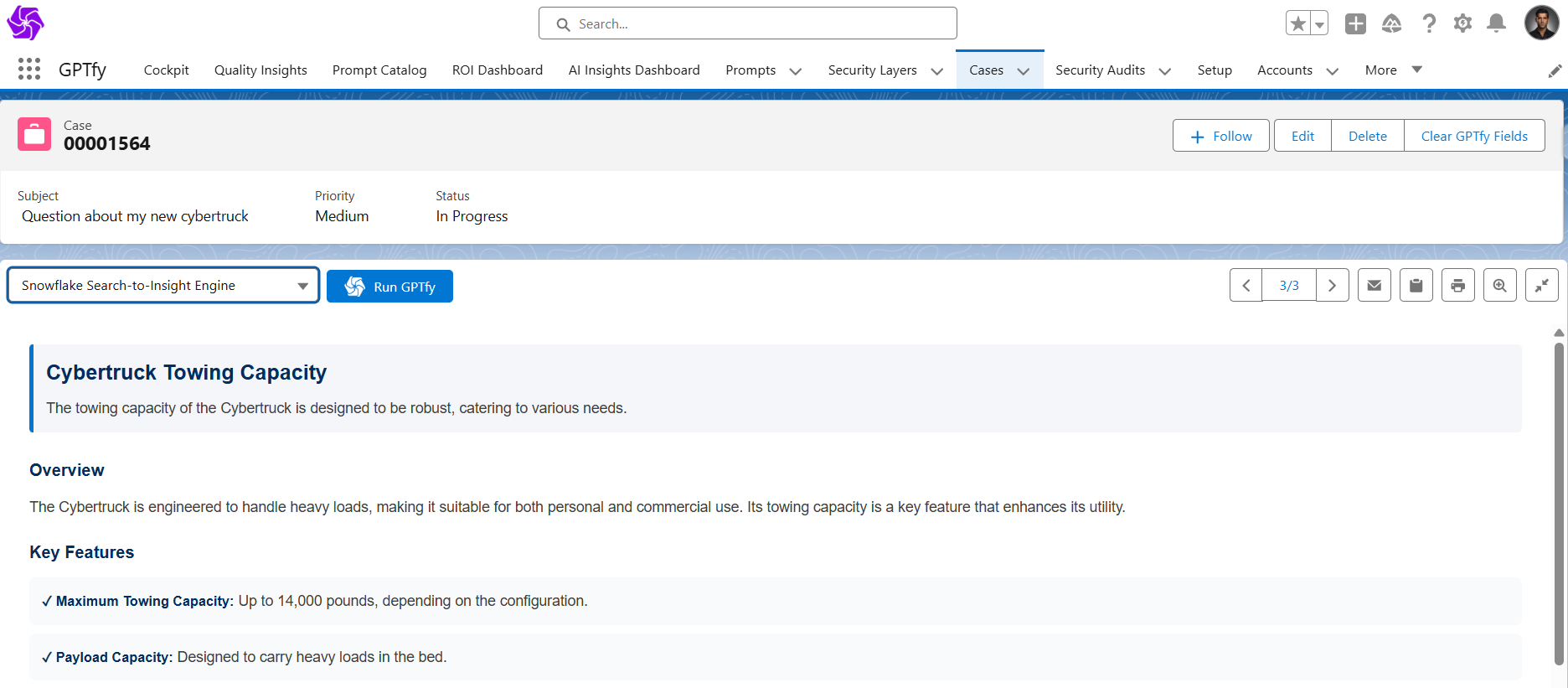Open the Snowflake Search-to-Insight Engine dropdown

[x=163, y=286]
